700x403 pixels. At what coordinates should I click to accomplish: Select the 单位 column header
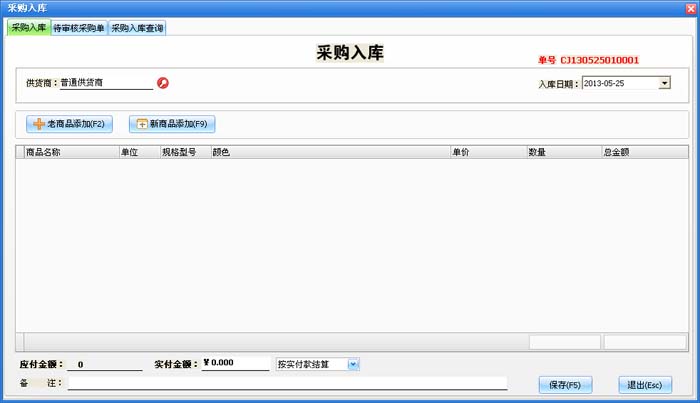tap(140, 152)
